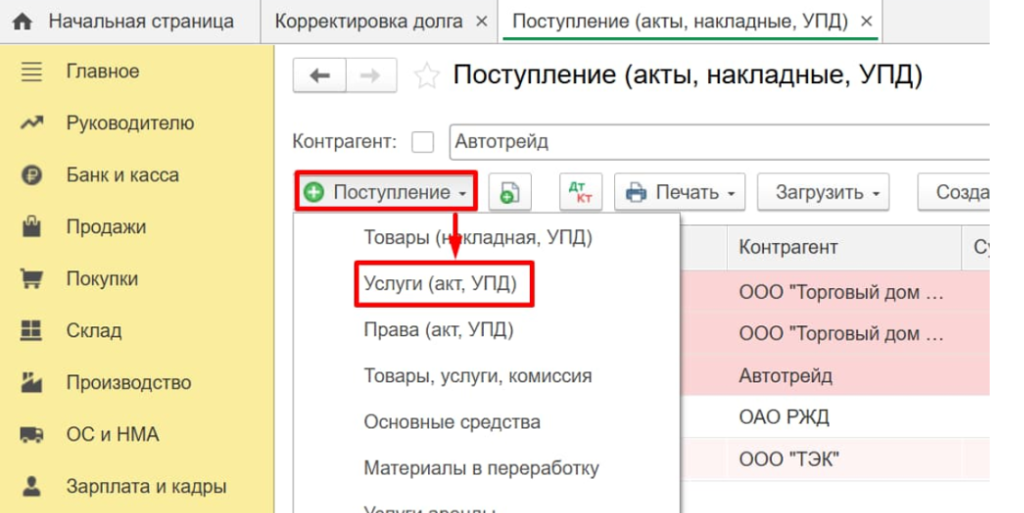Select the ОАО РЖД row
1024x513 pixels.
pos(784,417)
